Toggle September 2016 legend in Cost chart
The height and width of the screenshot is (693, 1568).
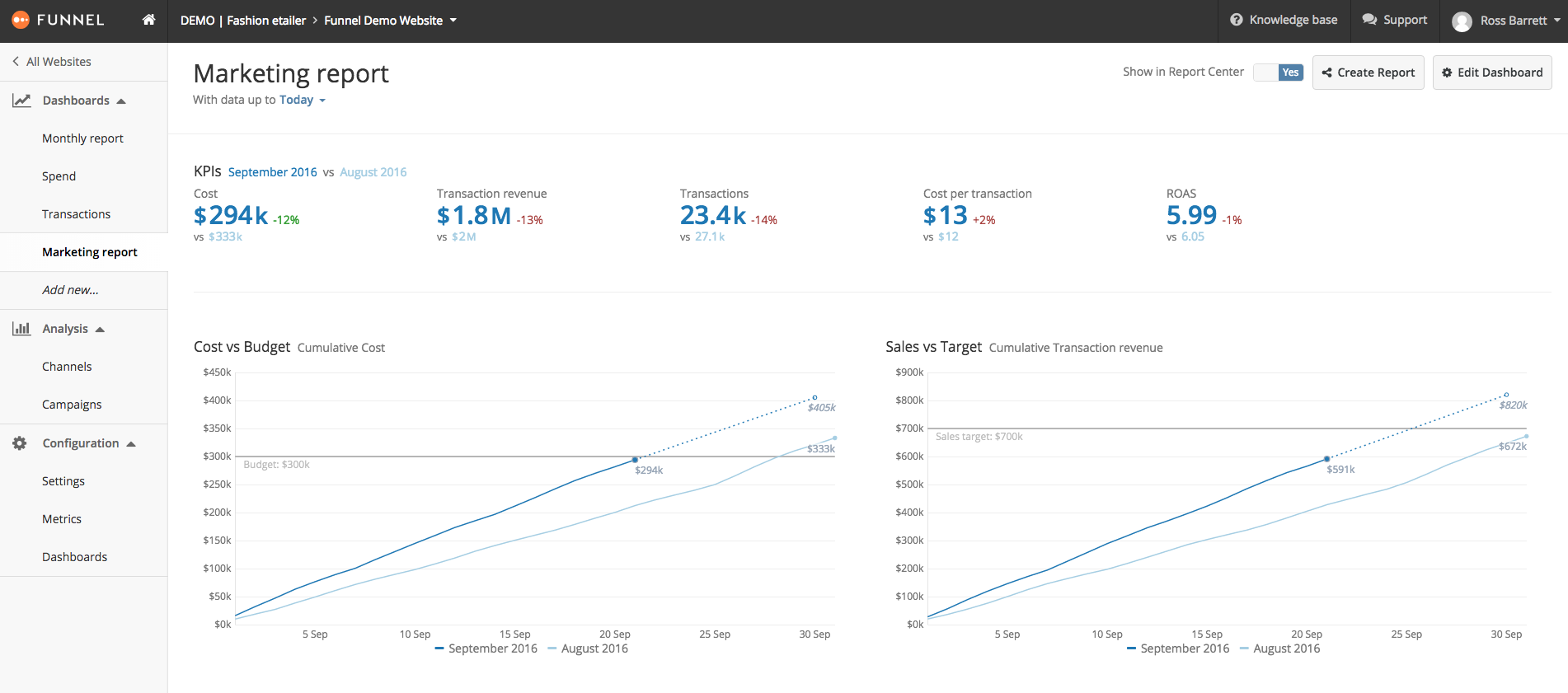tap(486, 649)
